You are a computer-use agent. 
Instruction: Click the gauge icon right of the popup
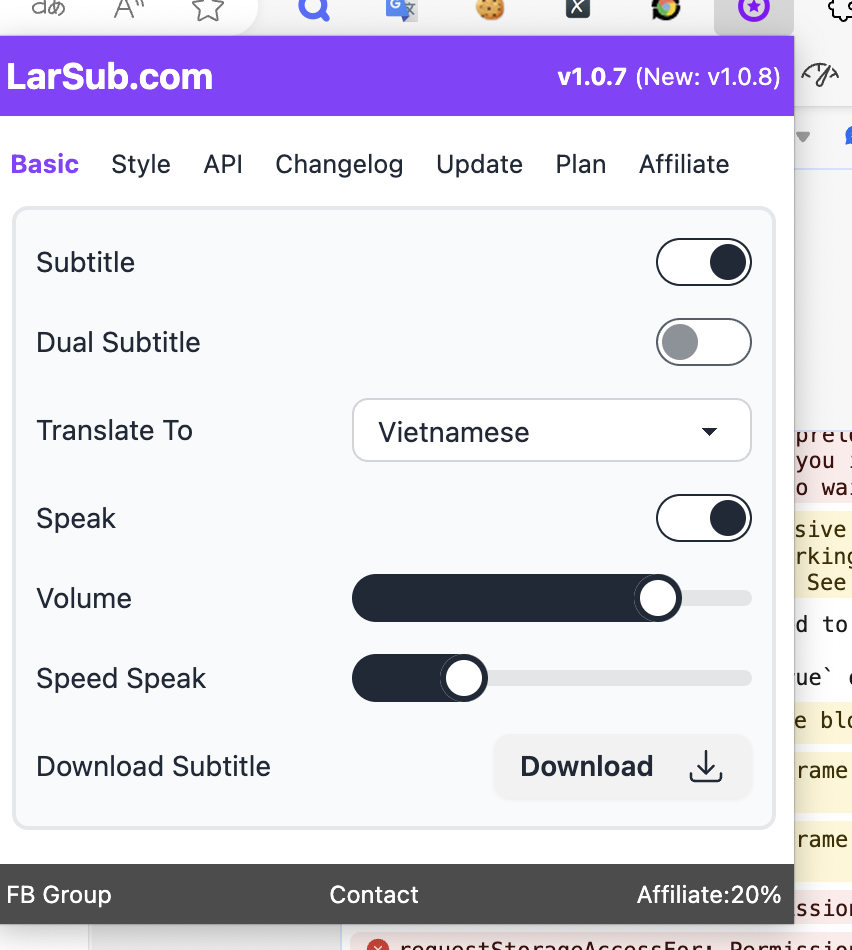820,75
